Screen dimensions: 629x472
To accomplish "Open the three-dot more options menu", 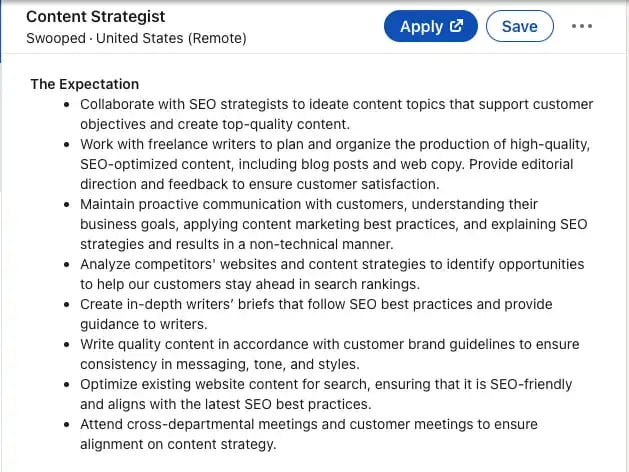I will pos(582,27).
